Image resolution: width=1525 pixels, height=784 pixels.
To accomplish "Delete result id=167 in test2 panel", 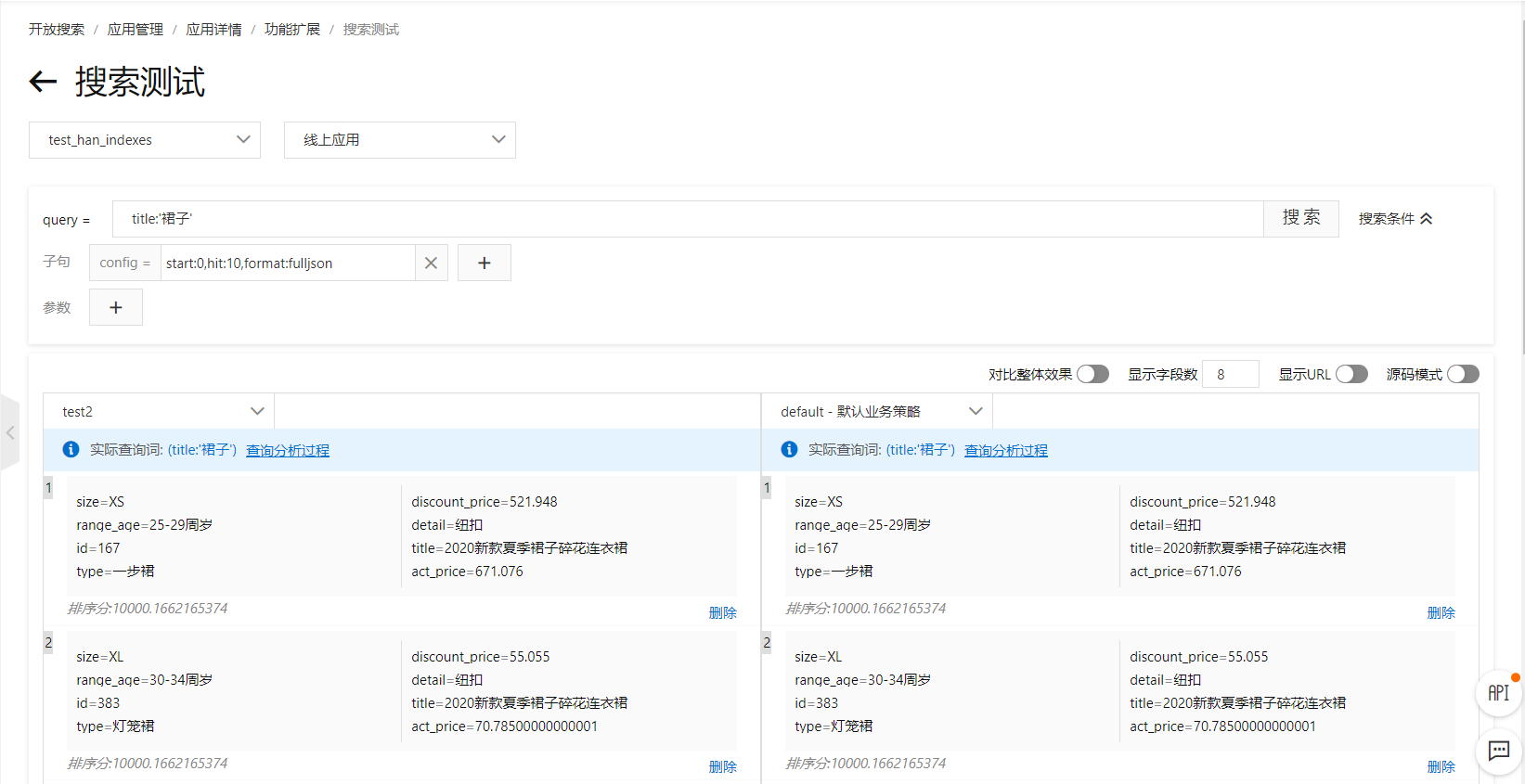I will click(x=722, y=612).
